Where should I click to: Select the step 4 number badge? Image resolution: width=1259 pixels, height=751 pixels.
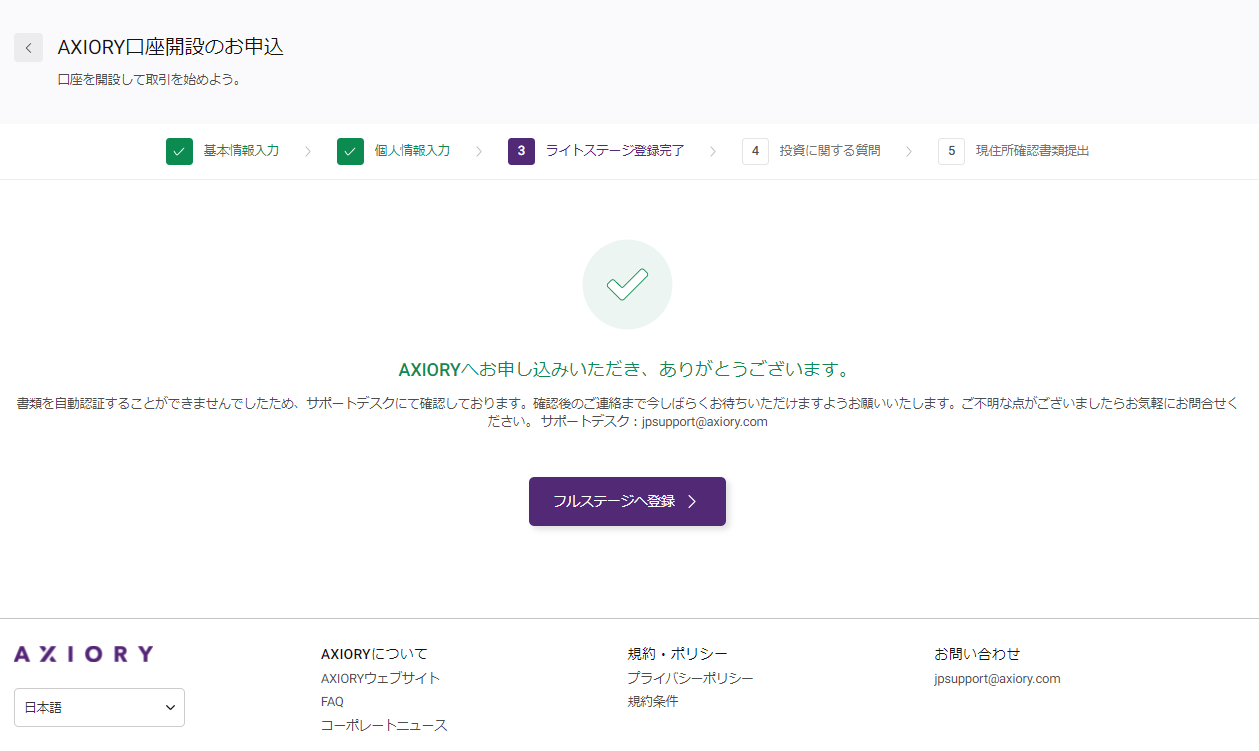point(755,151)
